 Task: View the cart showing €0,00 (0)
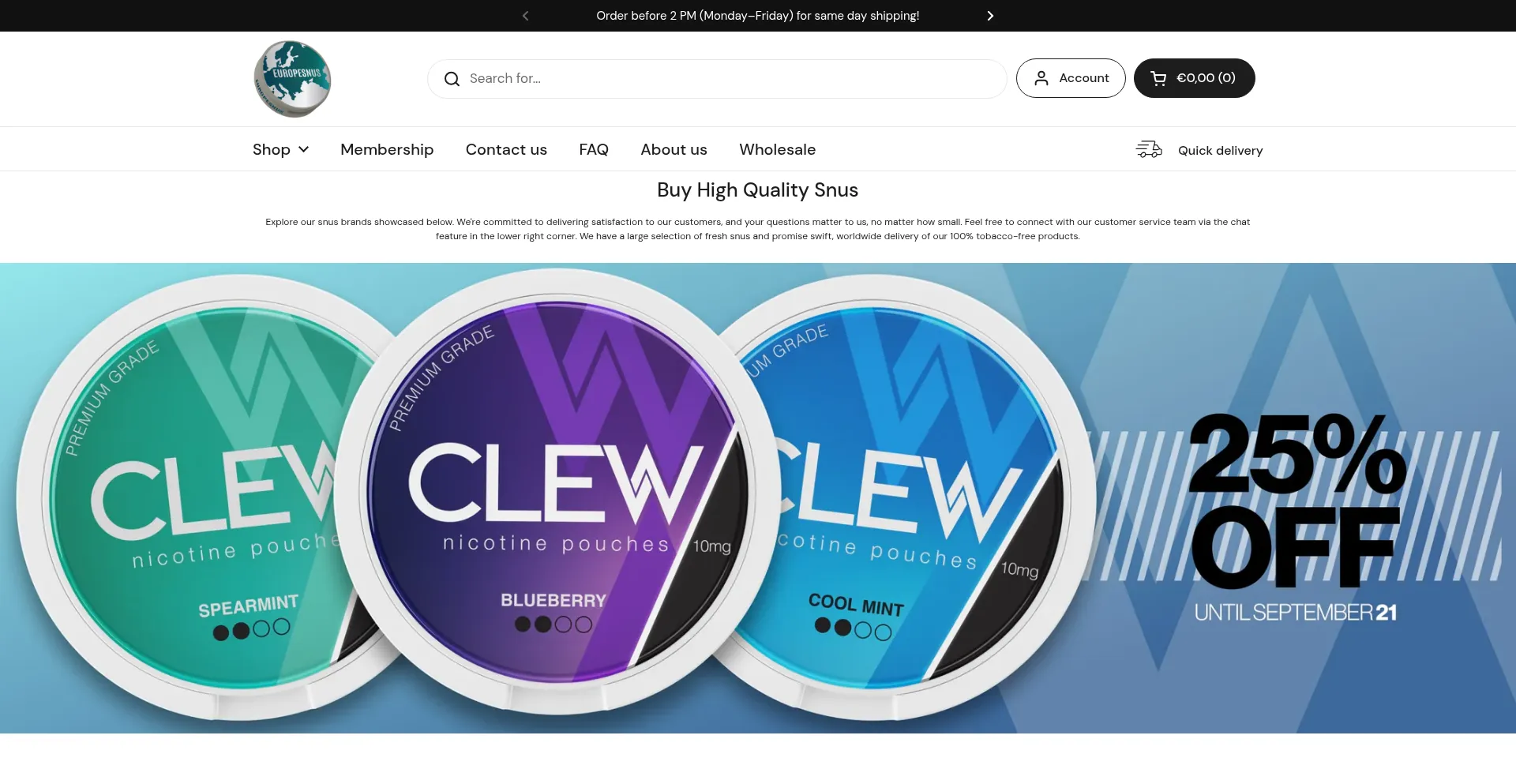1194,78
